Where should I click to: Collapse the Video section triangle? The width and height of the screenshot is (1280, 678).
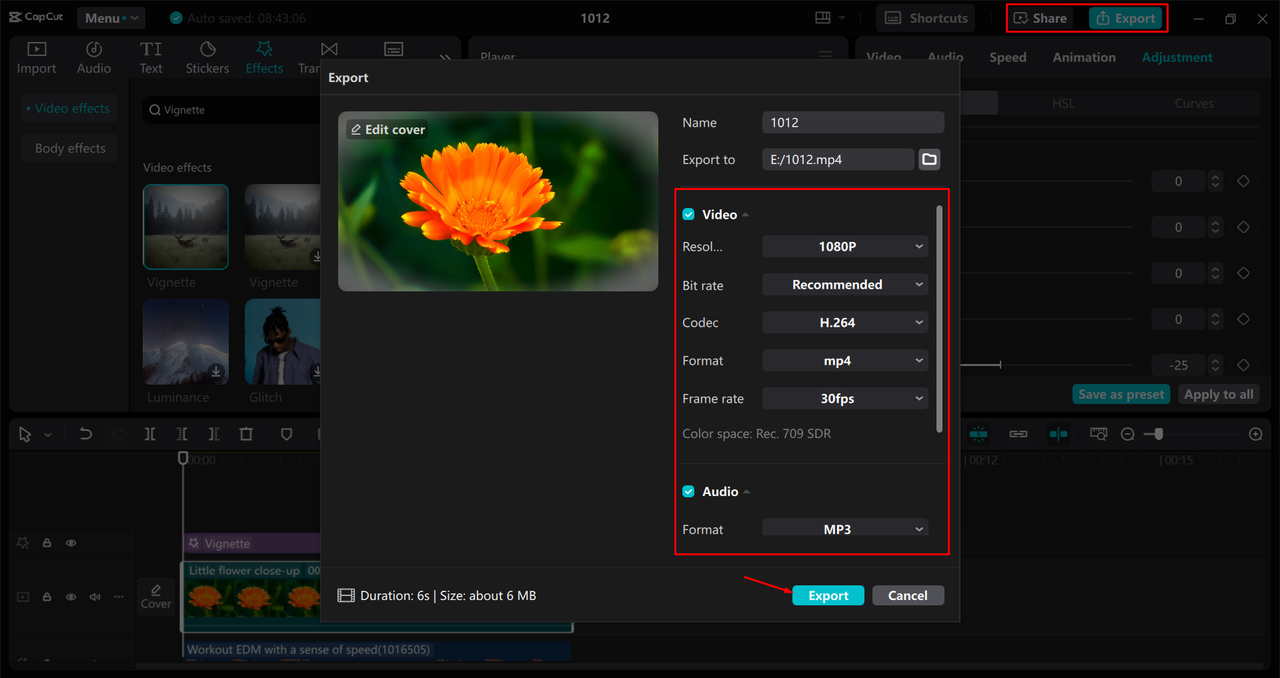click(x=746, y=215)
